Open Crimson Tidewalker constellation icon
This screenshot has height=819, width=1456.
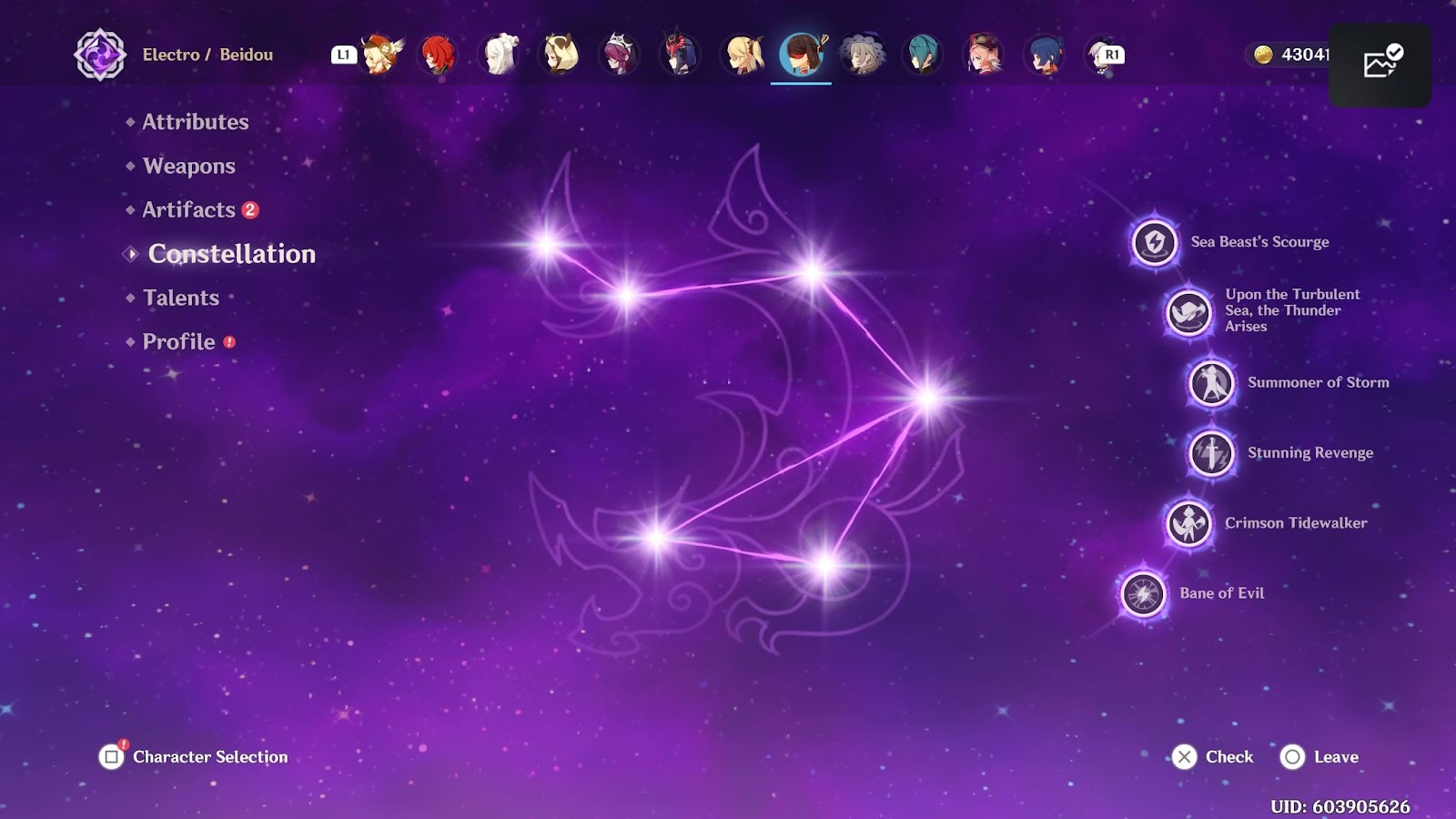pos(1188,522)
